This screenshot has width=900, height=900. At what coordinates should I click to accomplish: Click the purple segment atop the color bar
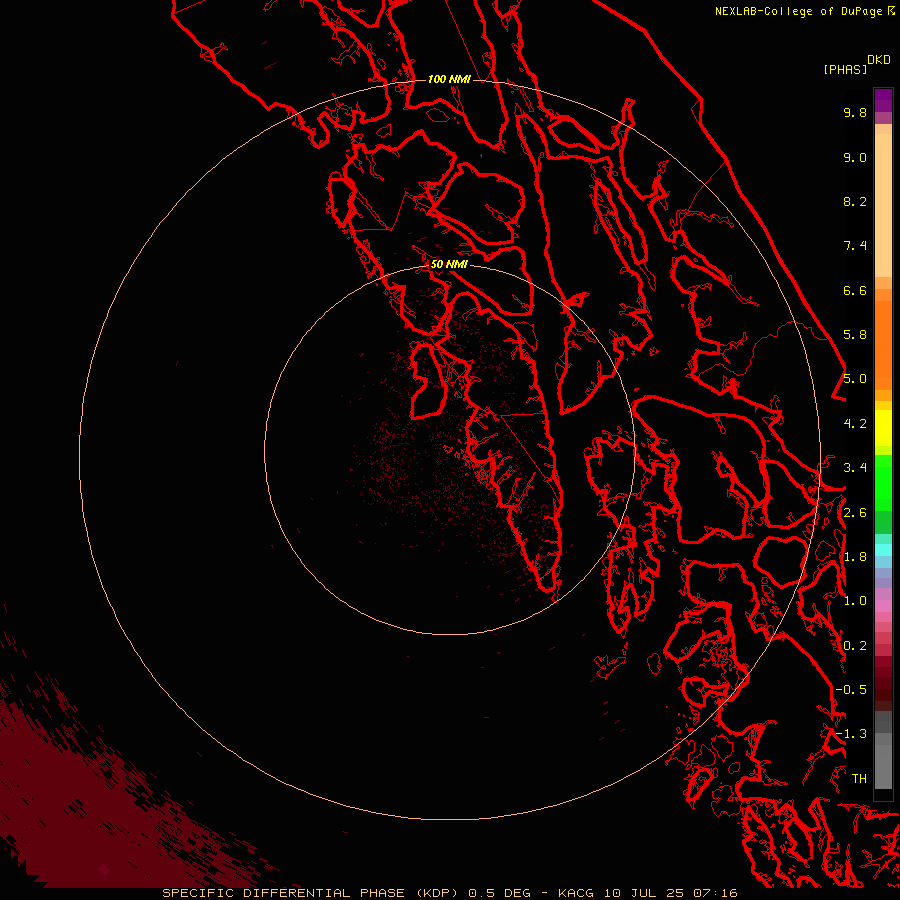(x=883, y=100)
